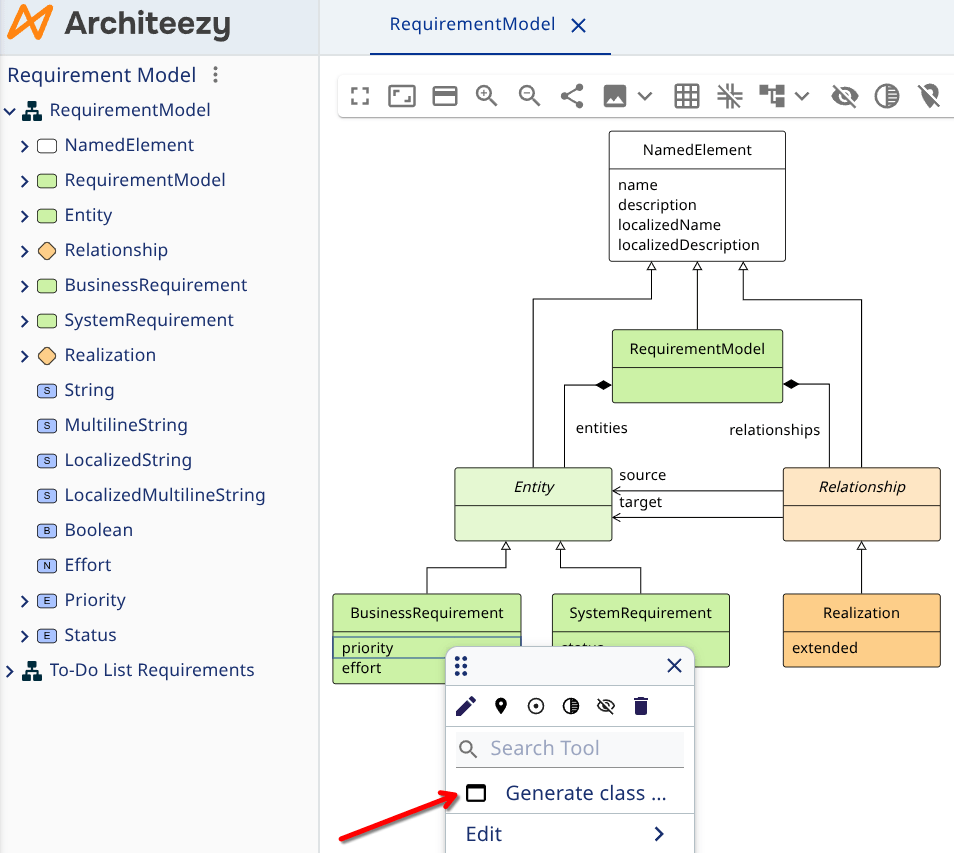Click the zoom out magnifier icon

(529, 96)
